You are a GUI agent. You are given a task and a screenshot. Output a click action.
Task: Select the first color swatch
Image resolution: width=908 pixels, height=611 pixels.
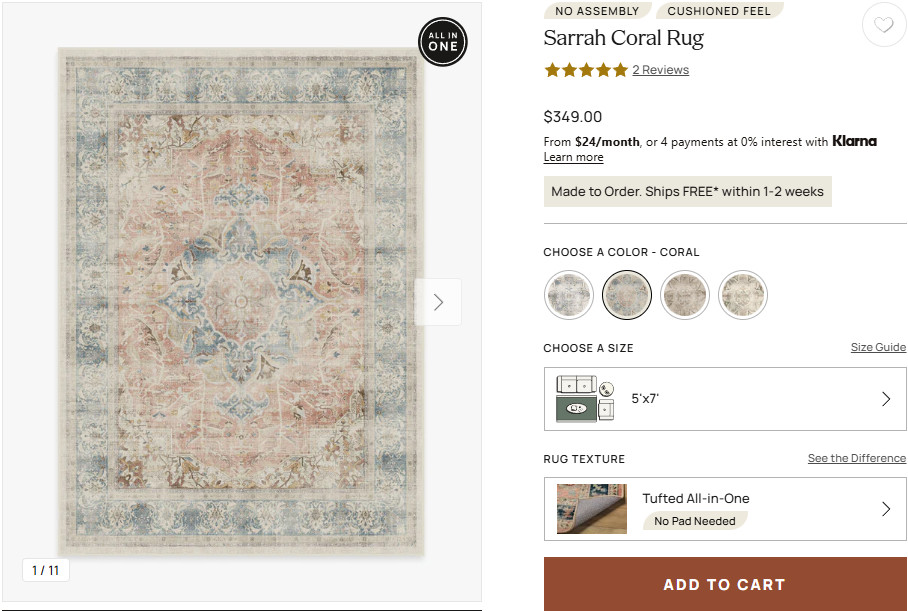(x=569, y=295)
